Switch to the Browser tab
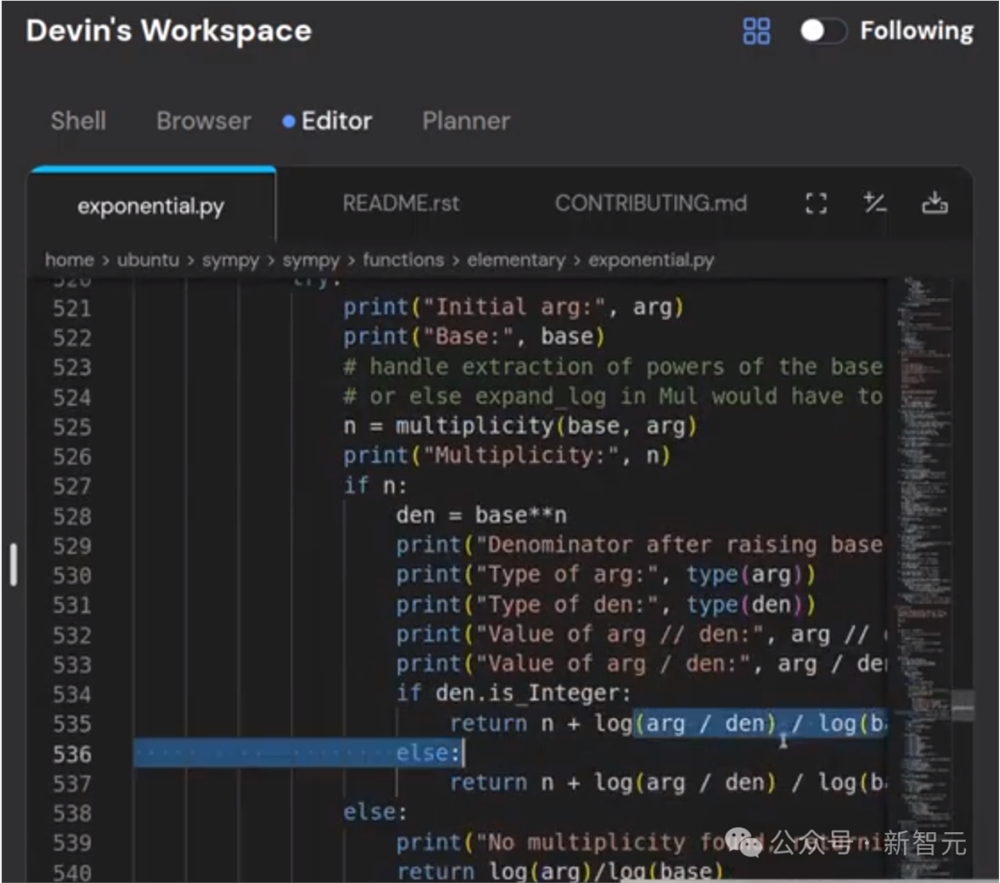The image size is (1000, 883). click(203, 121)
